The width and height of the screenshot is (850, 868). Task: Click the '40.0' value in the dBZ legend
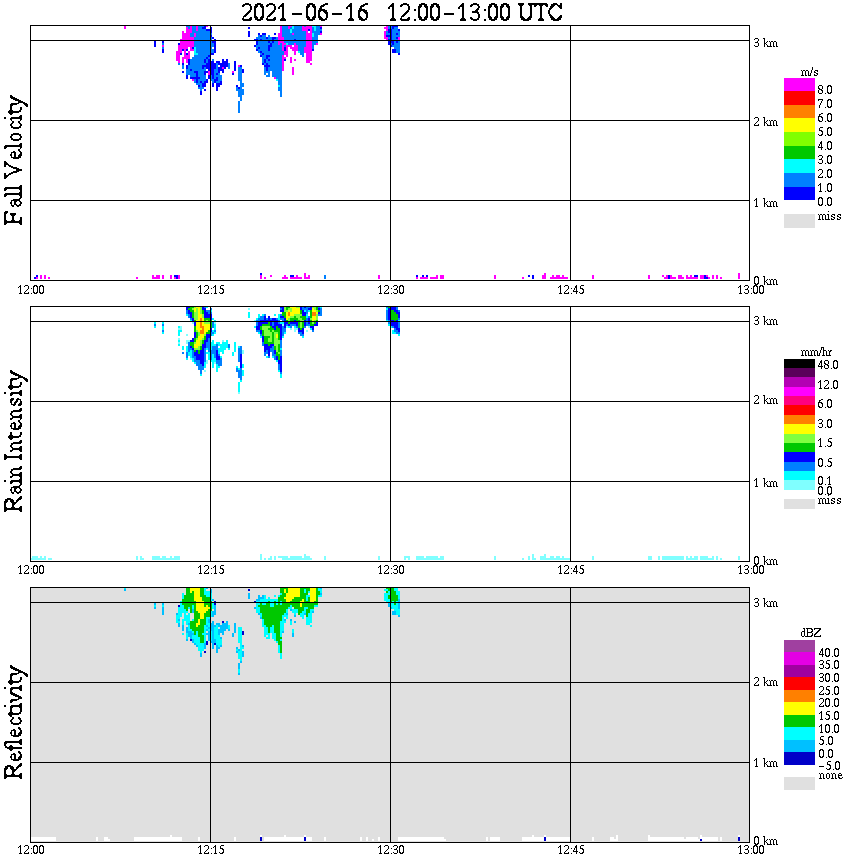tap(828, 653)
